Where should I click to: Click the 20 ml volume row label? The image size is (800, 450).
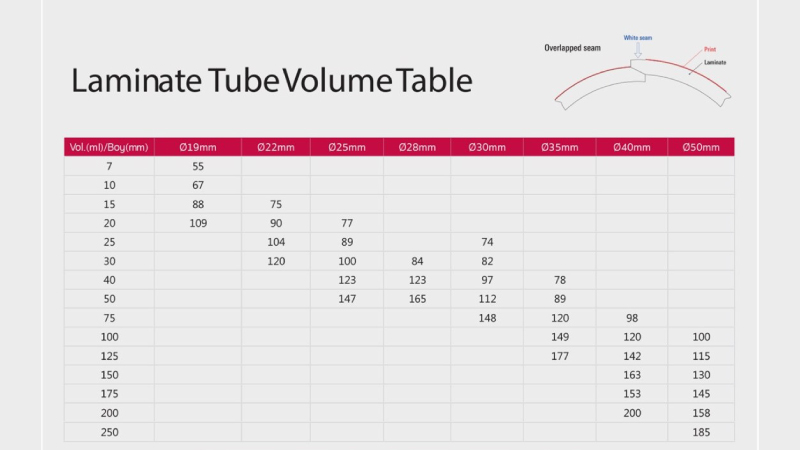point(109,223)
